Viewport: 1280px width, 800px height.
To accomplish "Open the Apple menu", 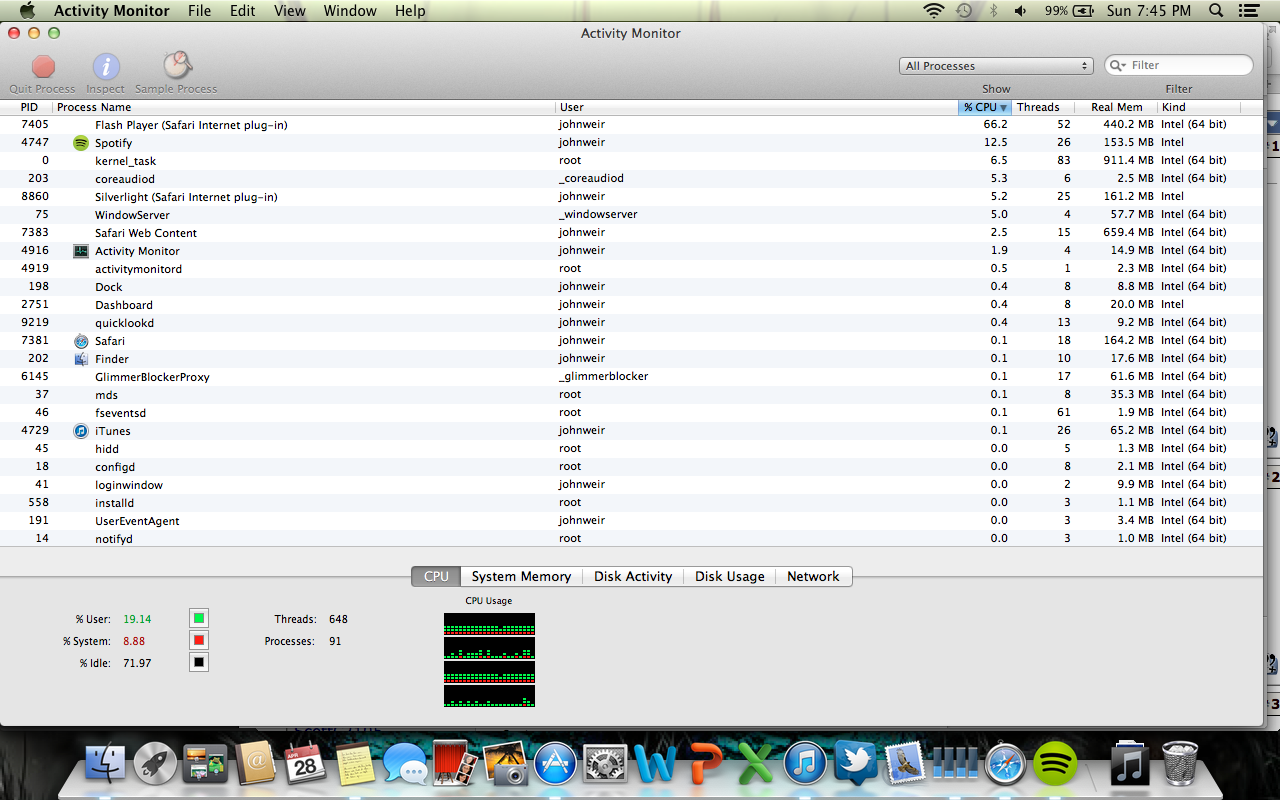I will coord(27,11).
